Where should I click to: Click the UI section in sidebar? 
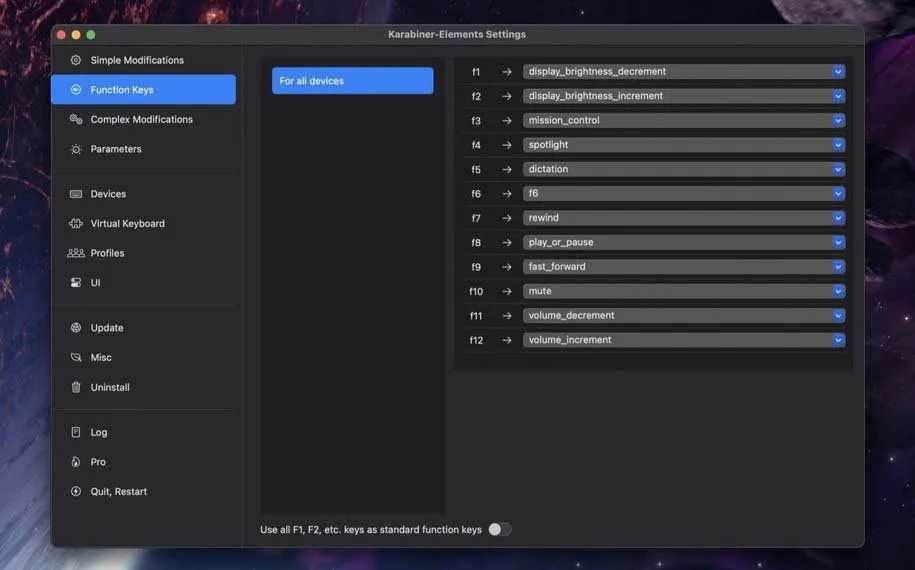pyautogui.click(x=95, y=283)
